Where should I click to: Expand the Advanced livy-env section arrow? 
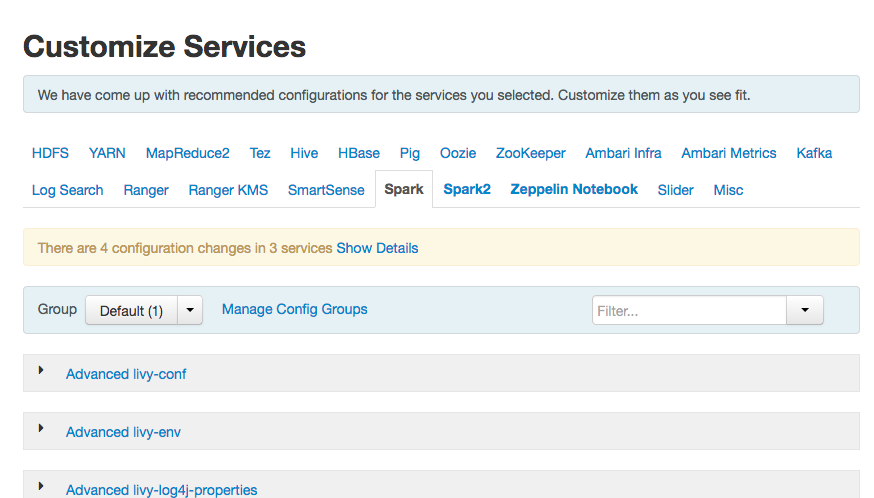coord(42,428)
